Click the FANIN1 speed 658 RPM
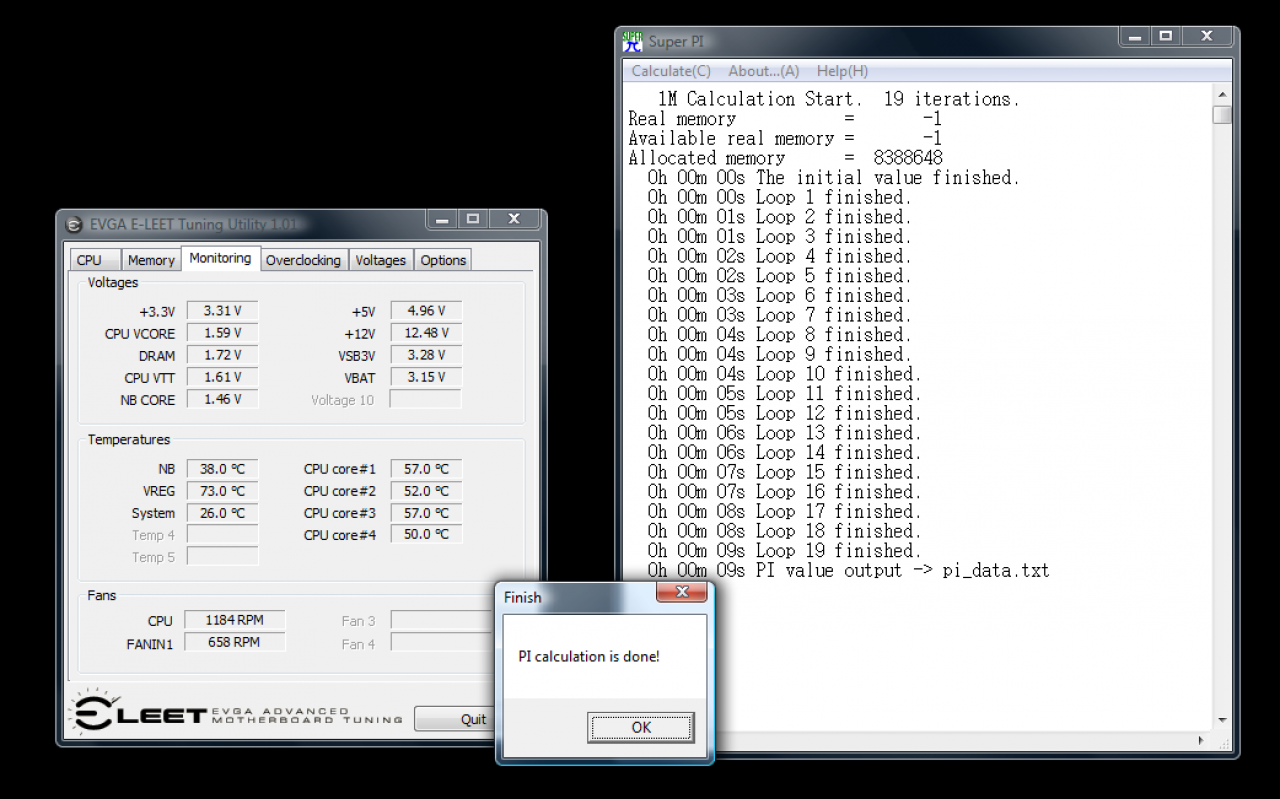The height and width of the screenshot is (799, 1280). pyautogui.click(x=235, y=642)
